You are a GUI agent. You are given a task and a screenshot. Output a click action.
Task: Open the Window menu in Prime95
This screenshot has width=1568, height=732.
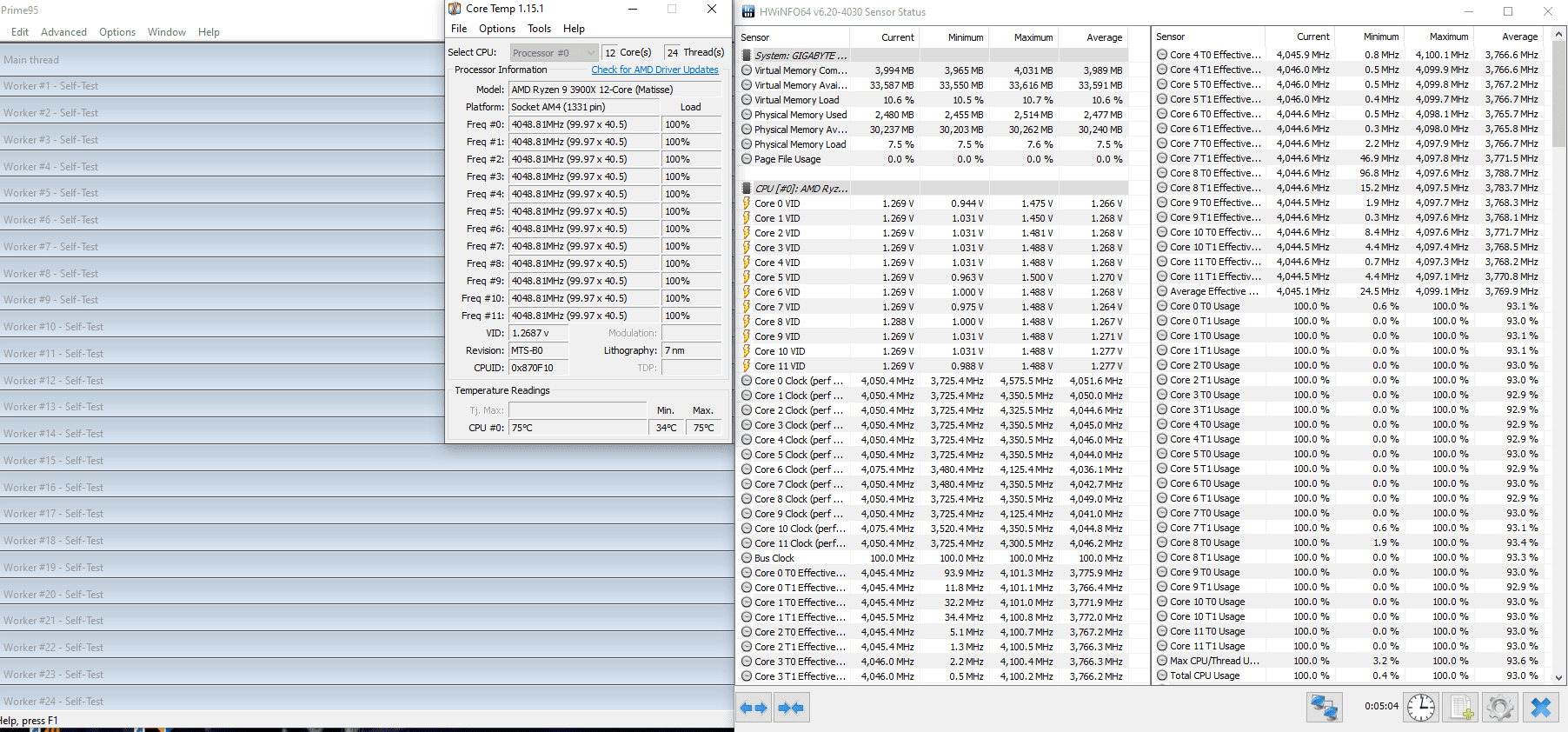click(x=167, y=32)
